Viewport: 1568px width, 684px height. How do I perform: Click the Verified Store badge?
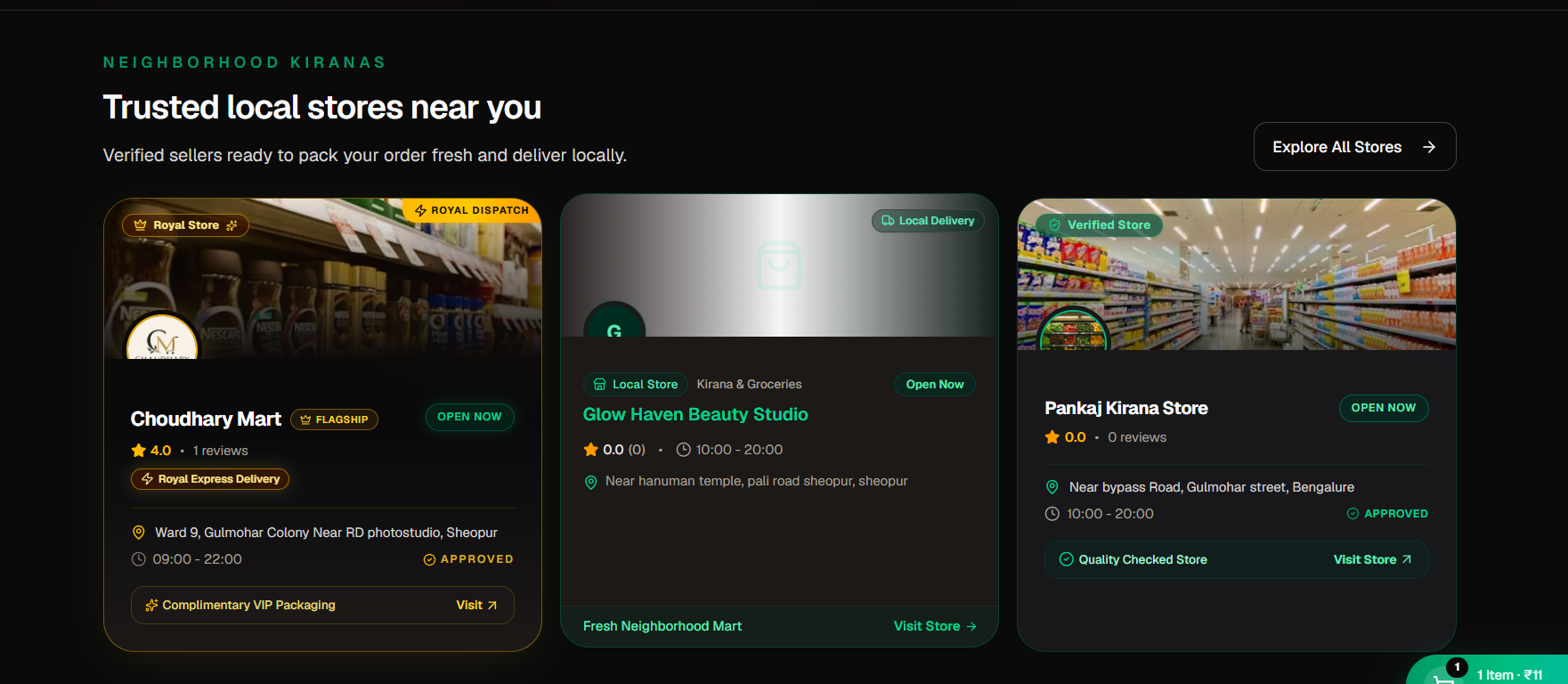[1099, 225]
